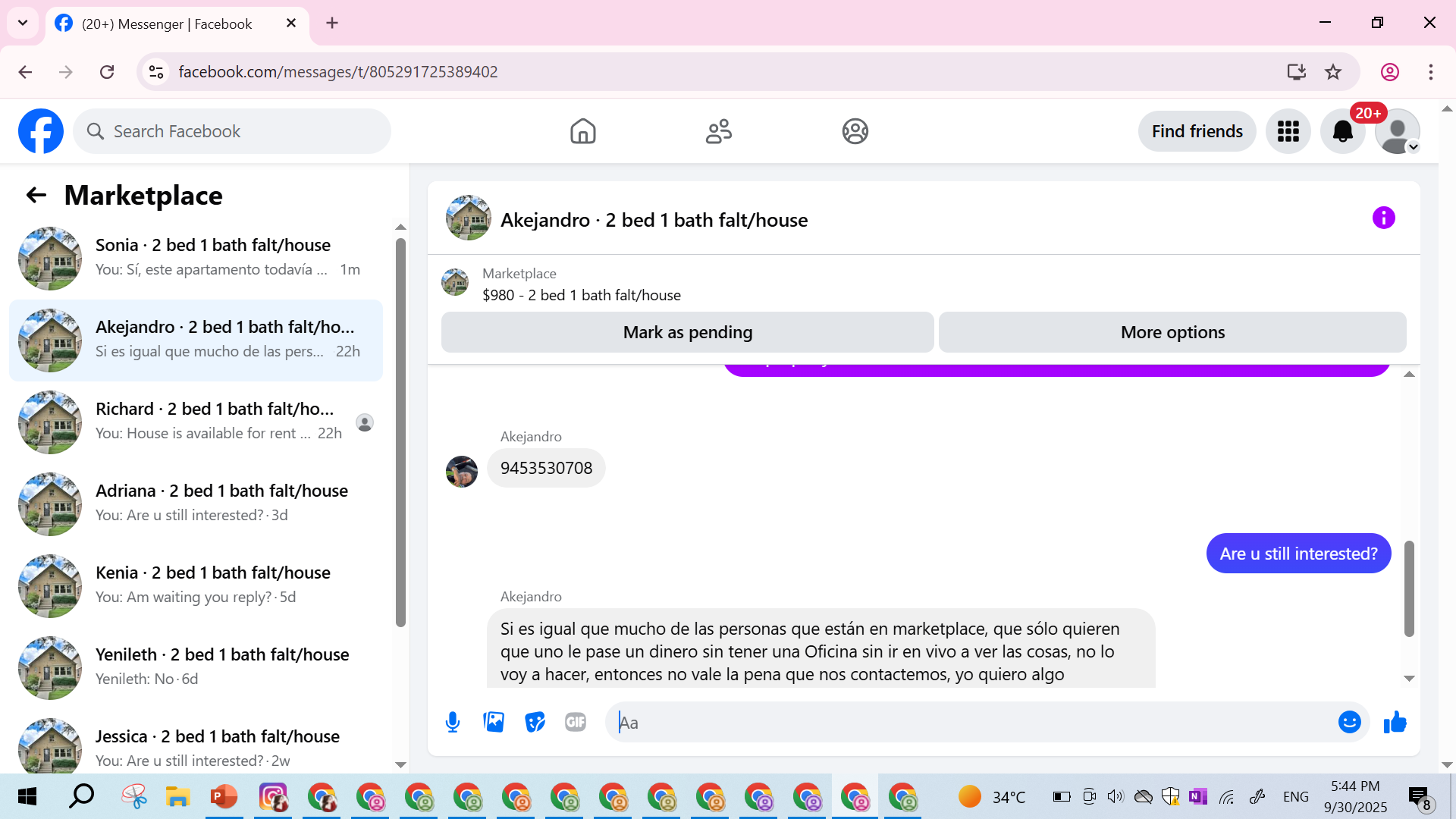
Task: Open Windows Start menu
Action: [x=27, y=796]
